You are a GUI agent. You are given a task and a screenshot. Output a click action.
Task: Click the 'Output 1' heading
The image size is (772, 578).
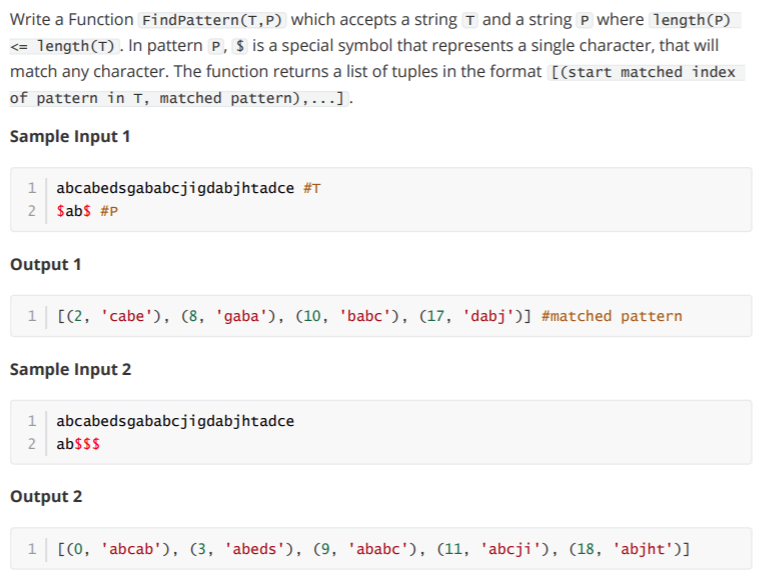coord(45,264)
